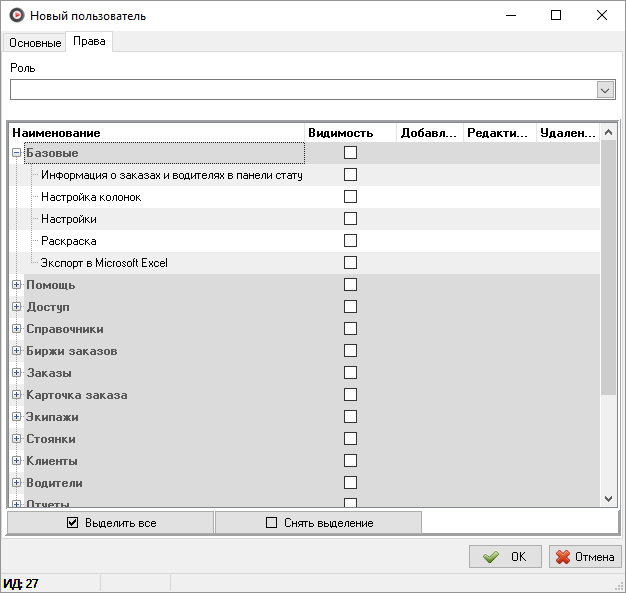
Task: Expand the Справочники tree group
Action: point(16,329)
